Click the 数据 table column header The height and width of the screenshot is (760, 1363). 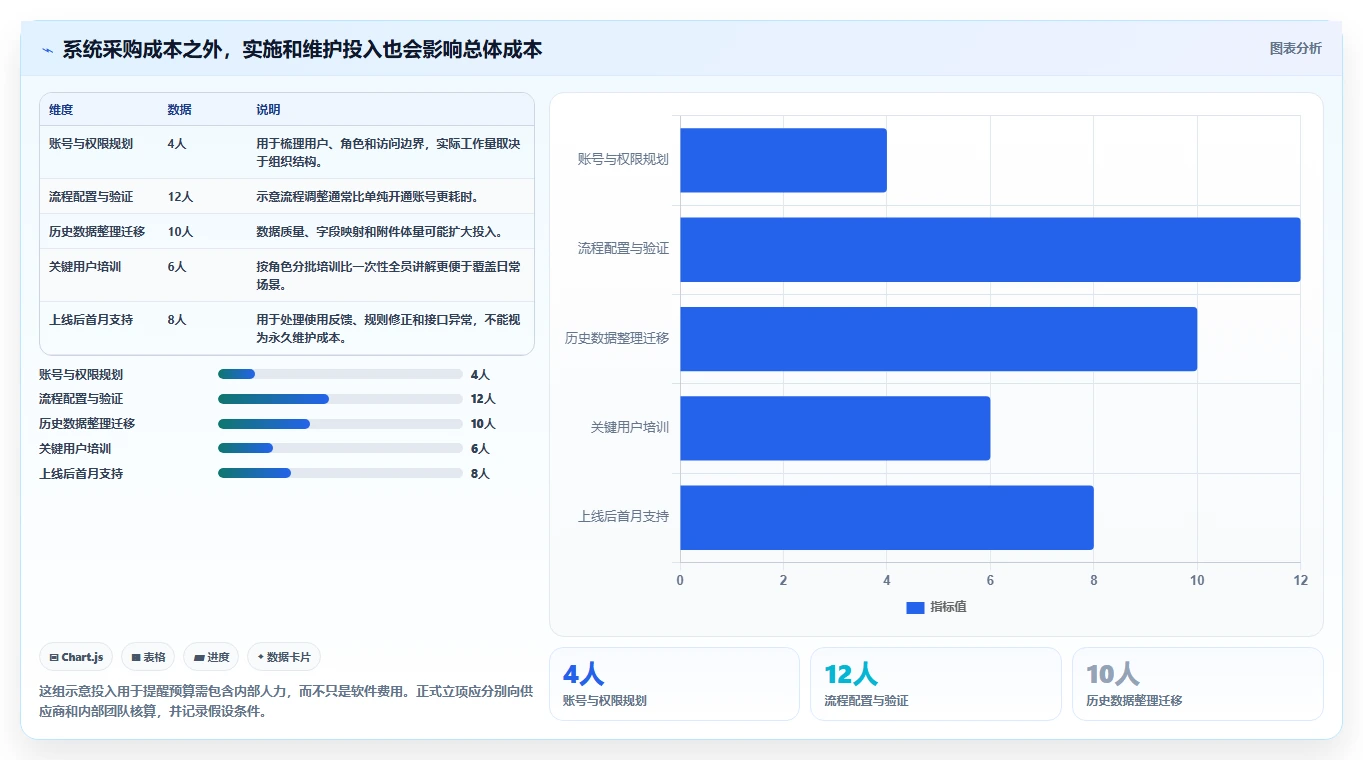coord(180,110)
